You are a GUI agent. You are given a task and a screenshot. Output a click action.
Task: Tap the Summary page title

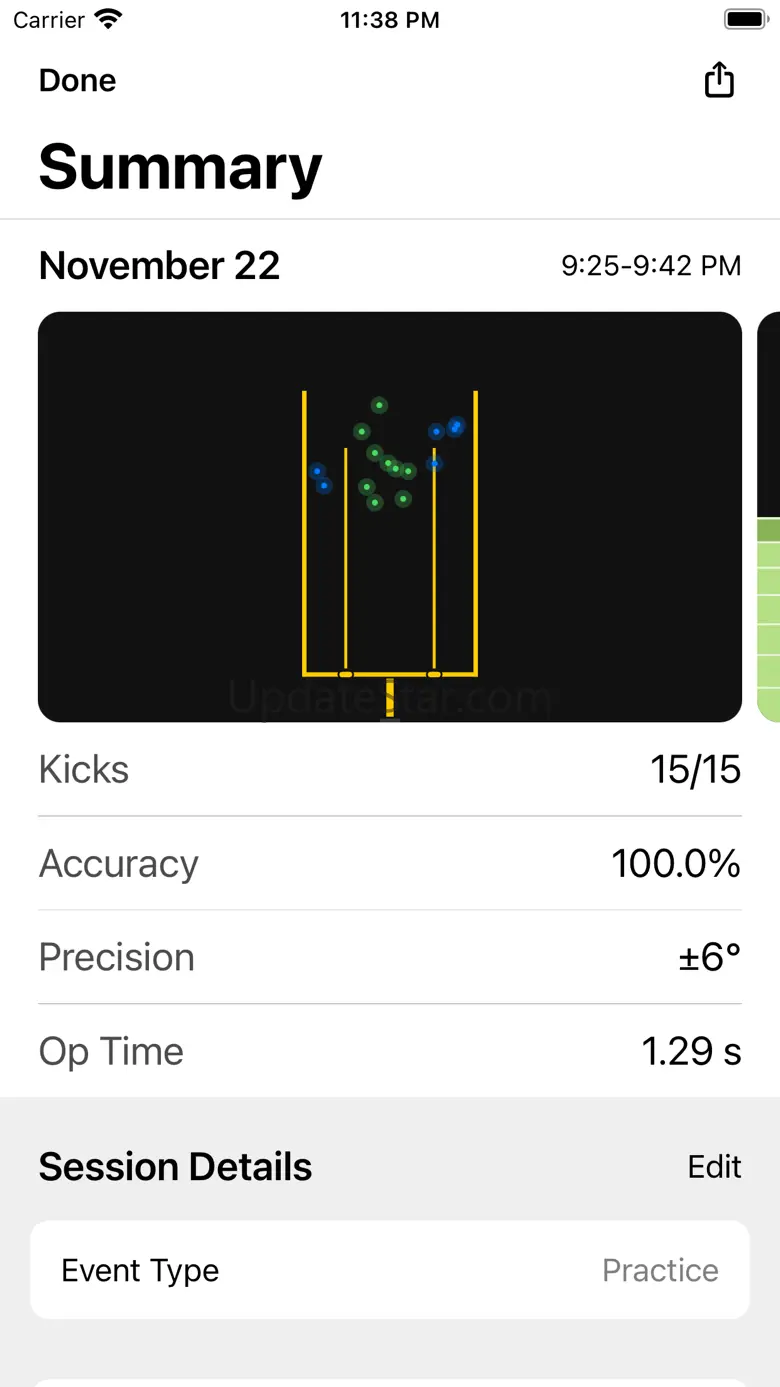click(x=180, y=166)
